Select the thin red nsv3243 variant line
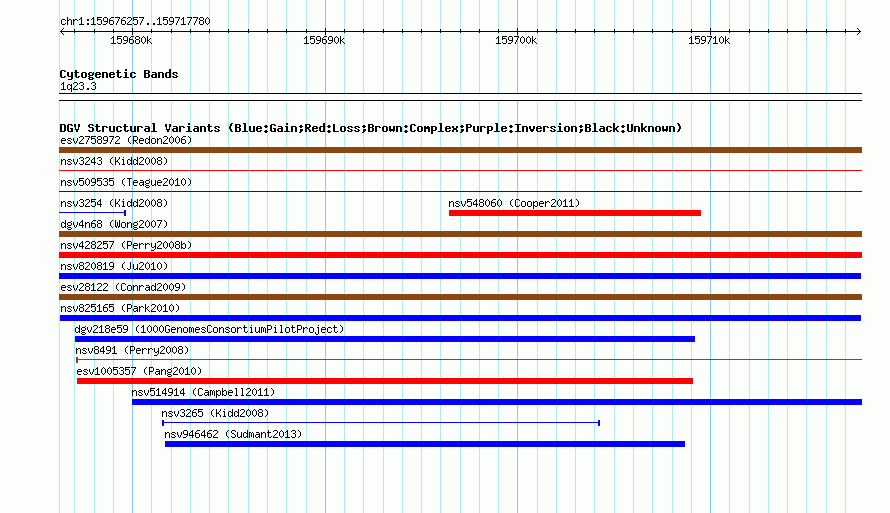The height and width of the screenshot is (513, 890). coord(460,170)
